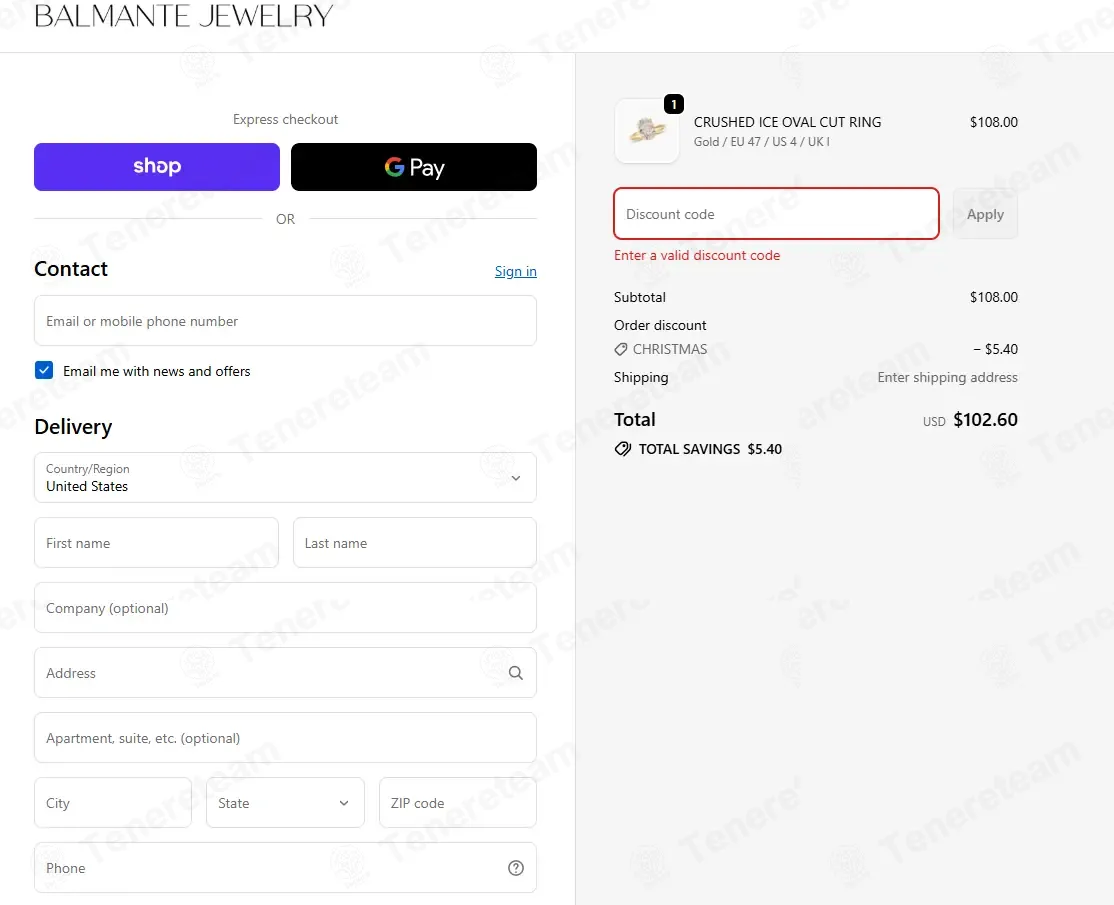Click the Apply discount button
This screenshot has width=1114, height=905.
(985, 214)
